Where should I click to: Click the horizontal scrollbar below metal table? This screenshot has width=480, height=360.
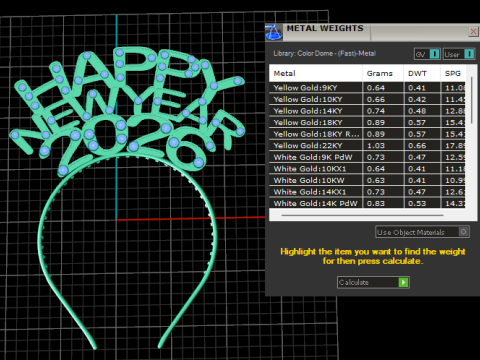[x=362, y=215]
